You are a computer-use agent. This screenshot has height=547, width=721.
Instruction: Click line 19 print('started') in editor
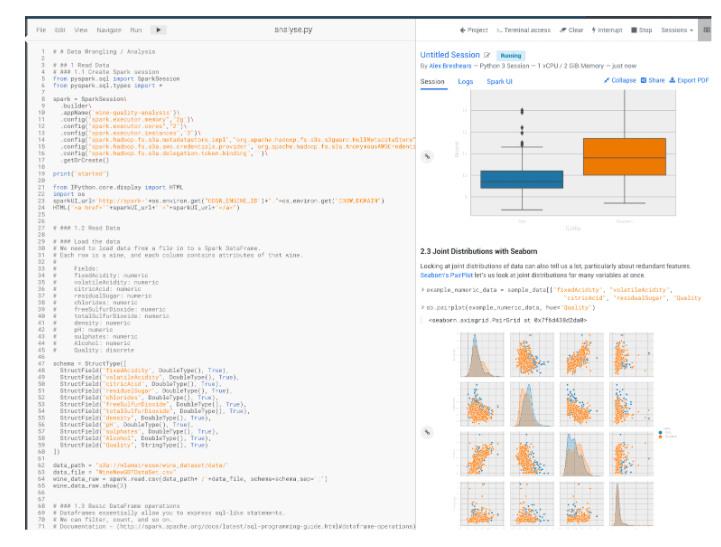(81, 174)
